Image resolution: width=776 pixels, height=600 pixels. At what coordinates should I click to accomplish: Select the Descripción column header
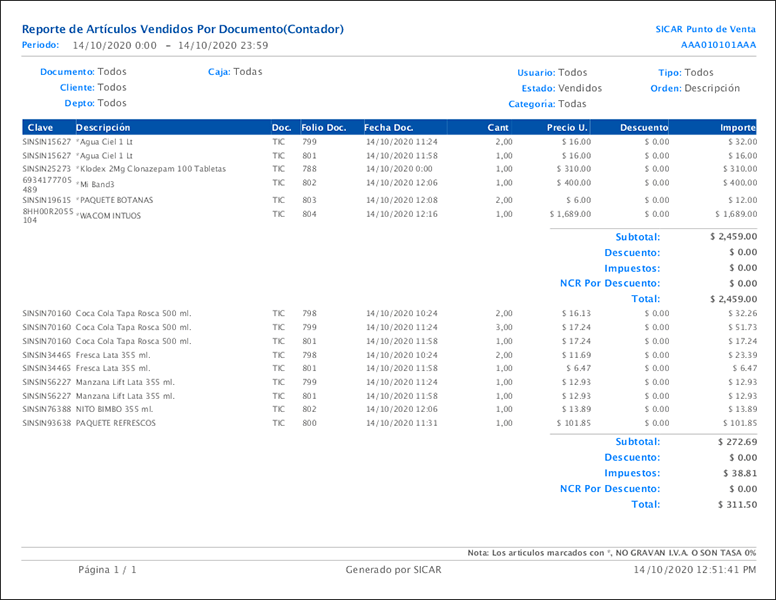pos(103,128)
